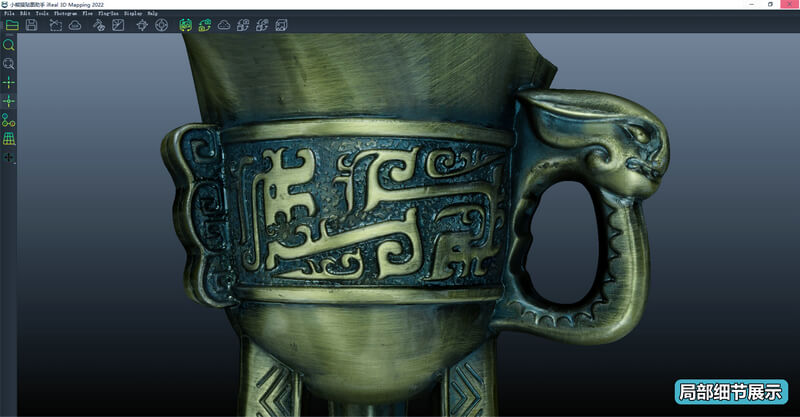Click the circular target icon in toolbar

point(161,25)
